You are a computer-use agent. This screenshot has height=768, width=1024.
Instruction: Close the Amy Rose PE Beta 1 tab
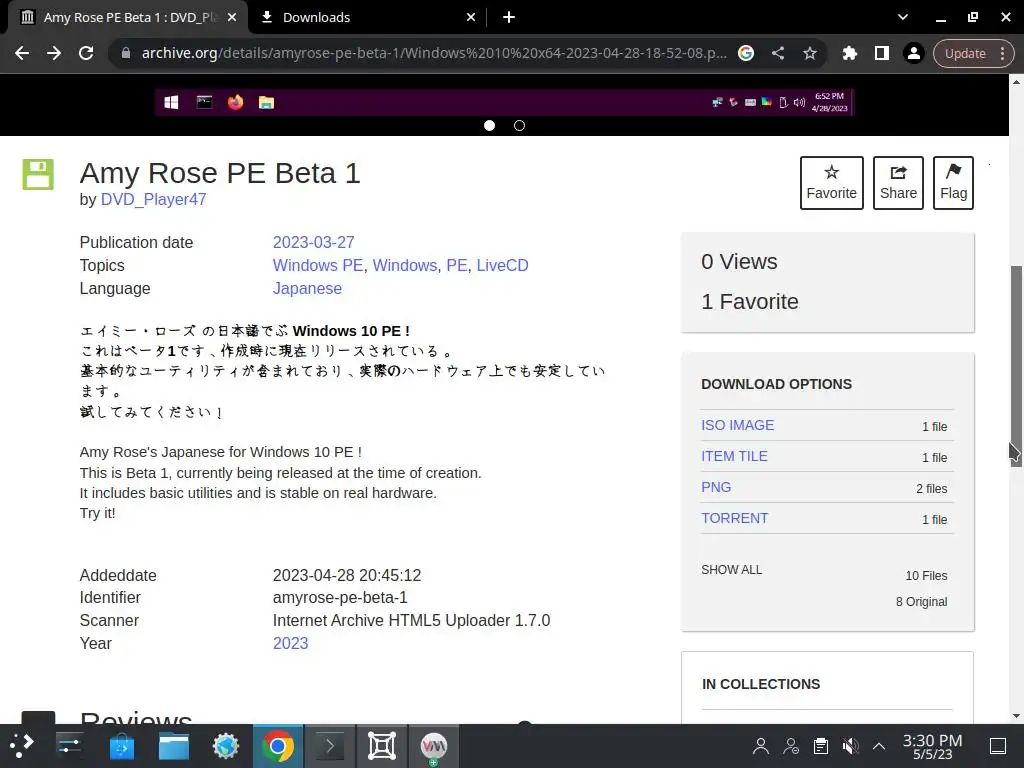(232, 18)
